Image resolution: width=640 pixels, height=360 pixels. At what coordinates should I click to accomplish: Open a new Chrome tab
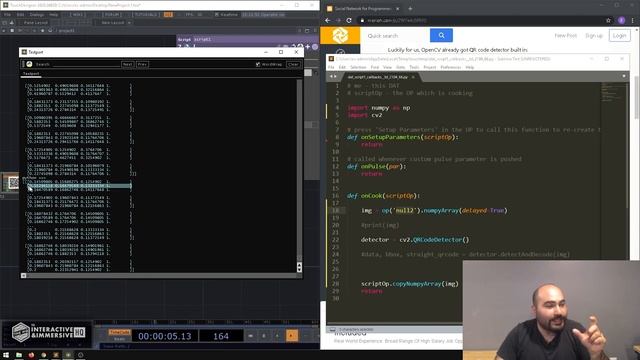click(x=410, y=8)
